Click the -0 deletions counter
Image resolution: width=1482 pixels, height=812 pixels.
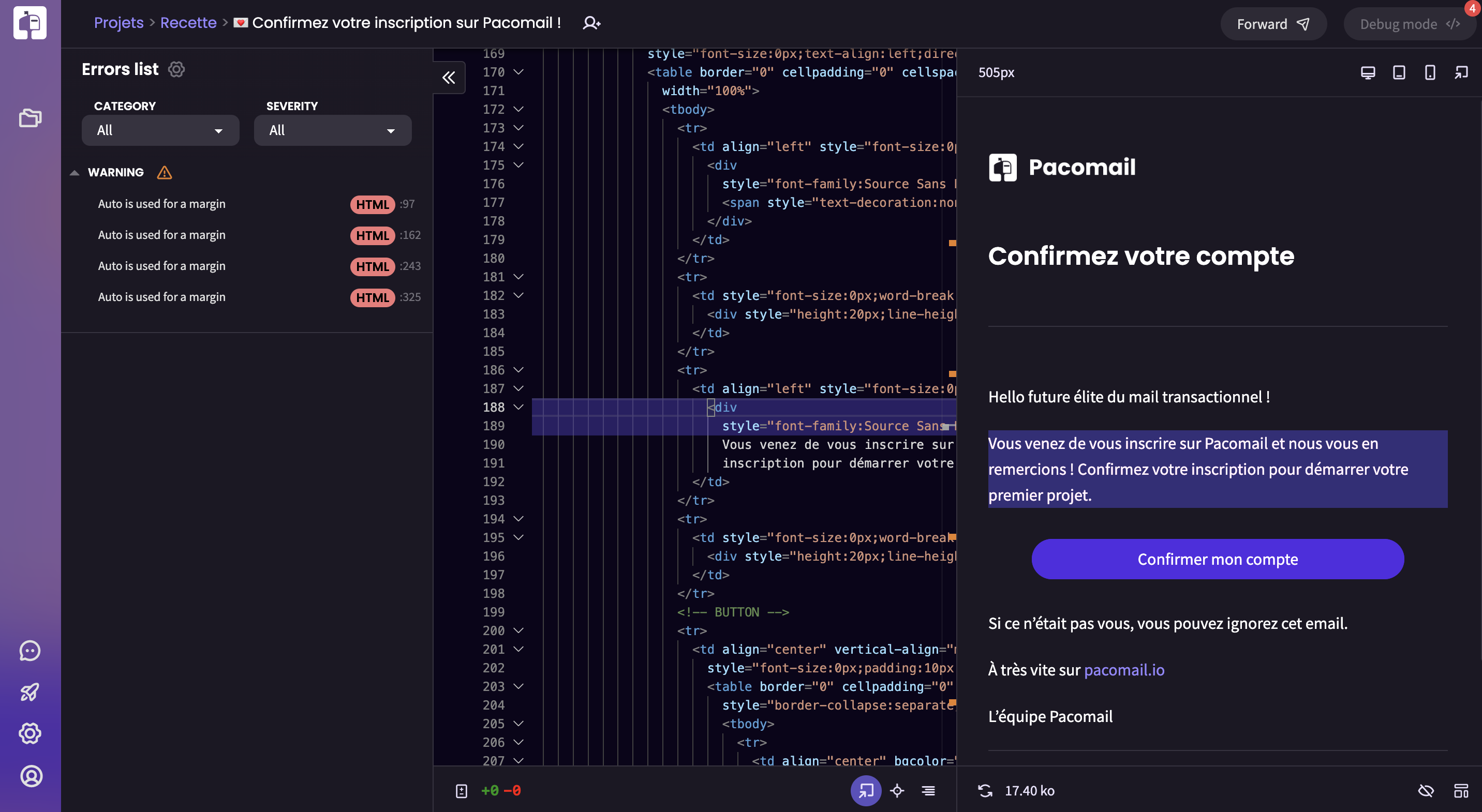(x=512, y=791)
